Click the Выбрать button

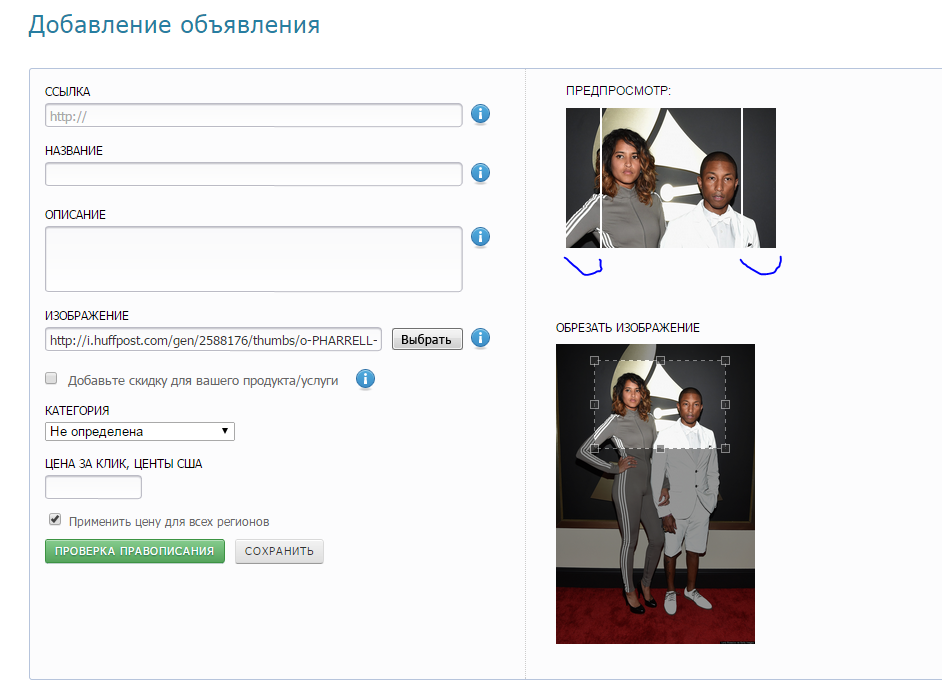click(x=427, y=339)
